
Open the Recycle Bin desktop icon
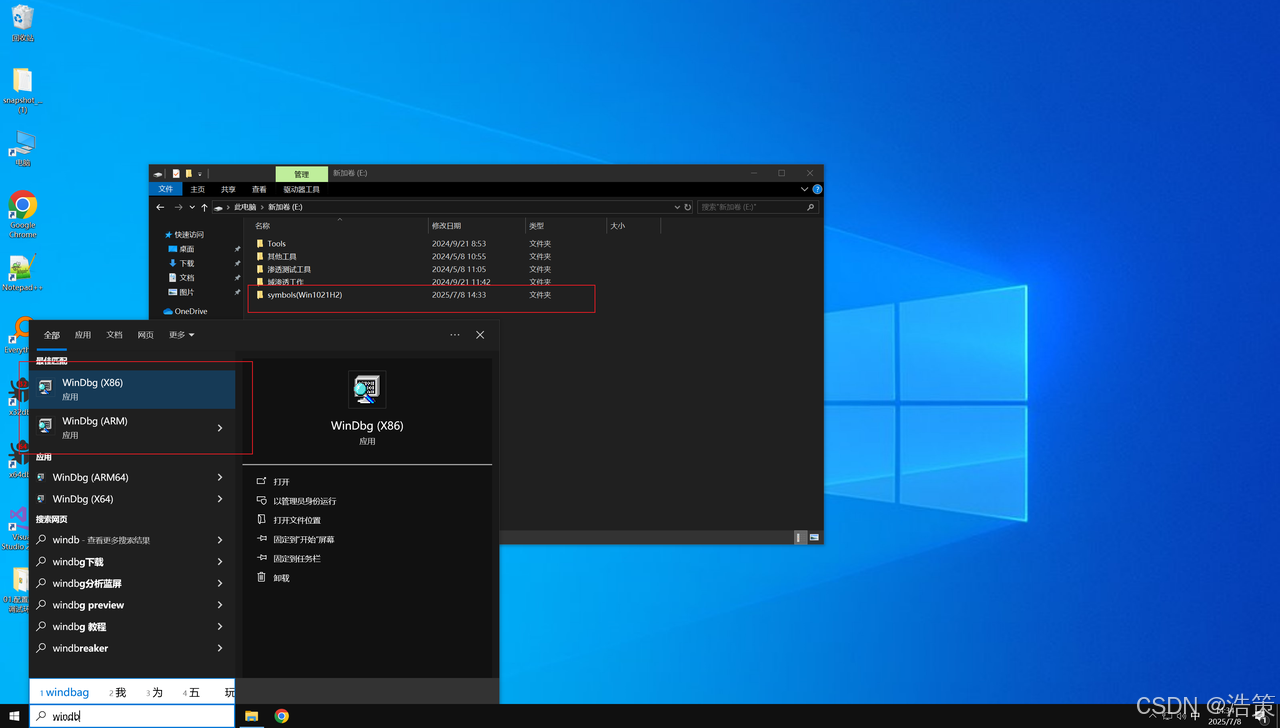click(22, 22)
